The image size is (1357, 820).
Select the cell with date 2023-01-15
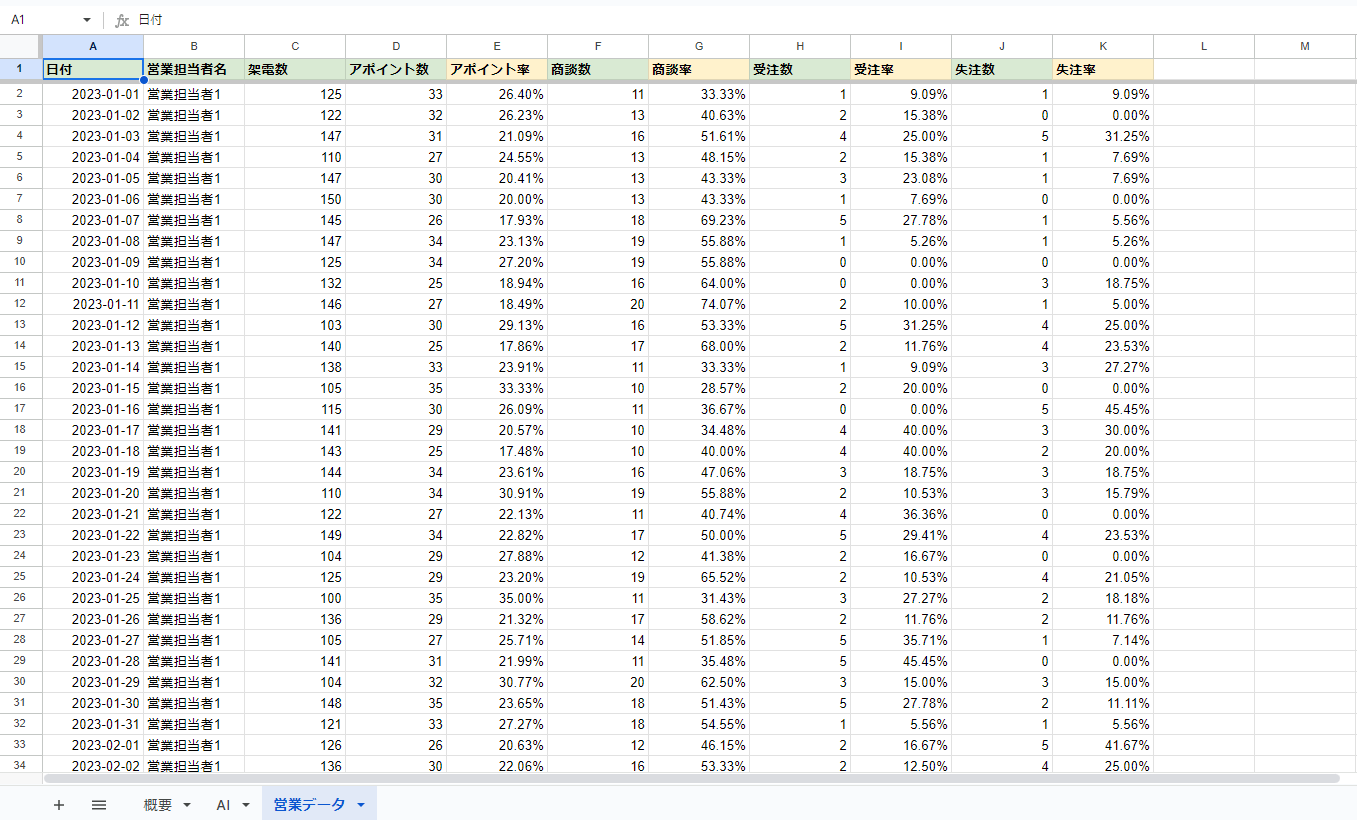93,388
